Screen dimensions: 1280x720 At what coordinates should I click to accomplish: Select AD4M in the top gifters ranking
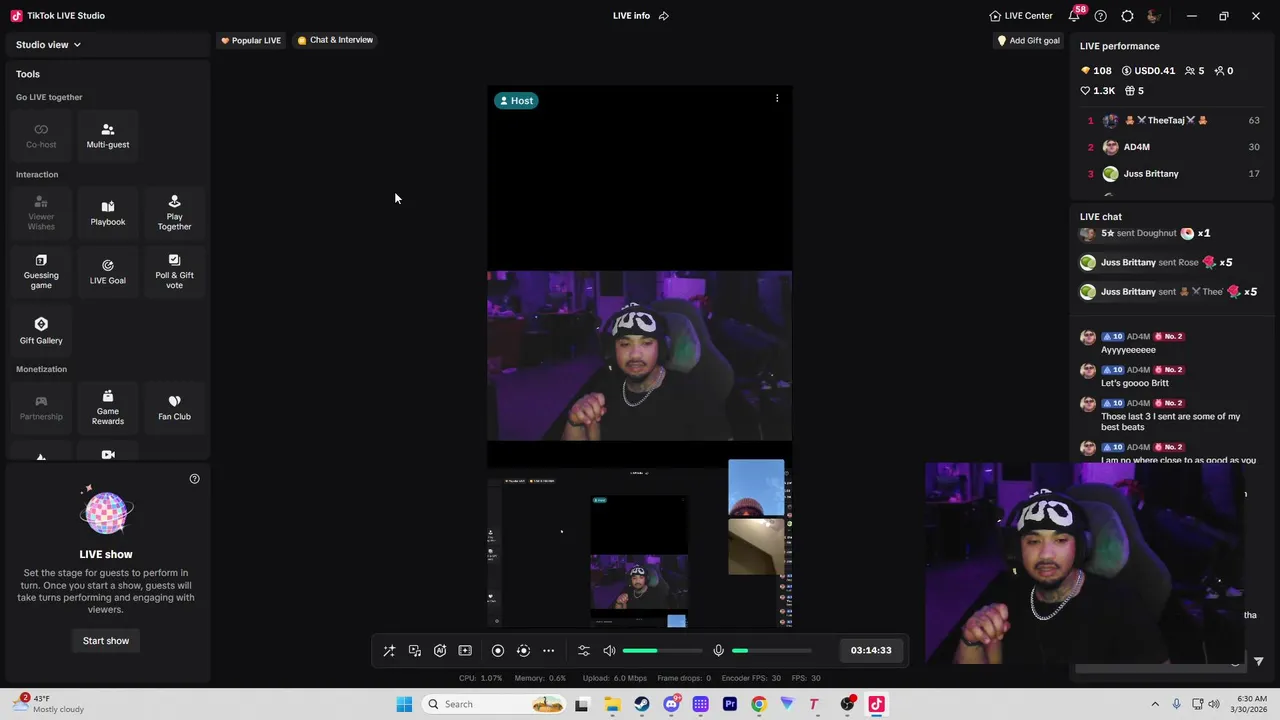click(x=1172, y=147)
